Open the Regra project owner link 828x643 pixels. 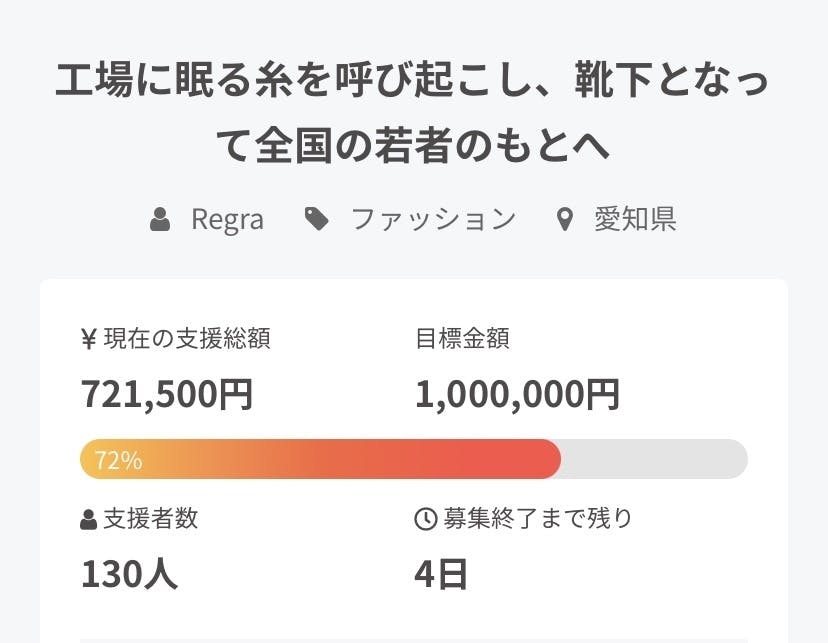point(227,220)
